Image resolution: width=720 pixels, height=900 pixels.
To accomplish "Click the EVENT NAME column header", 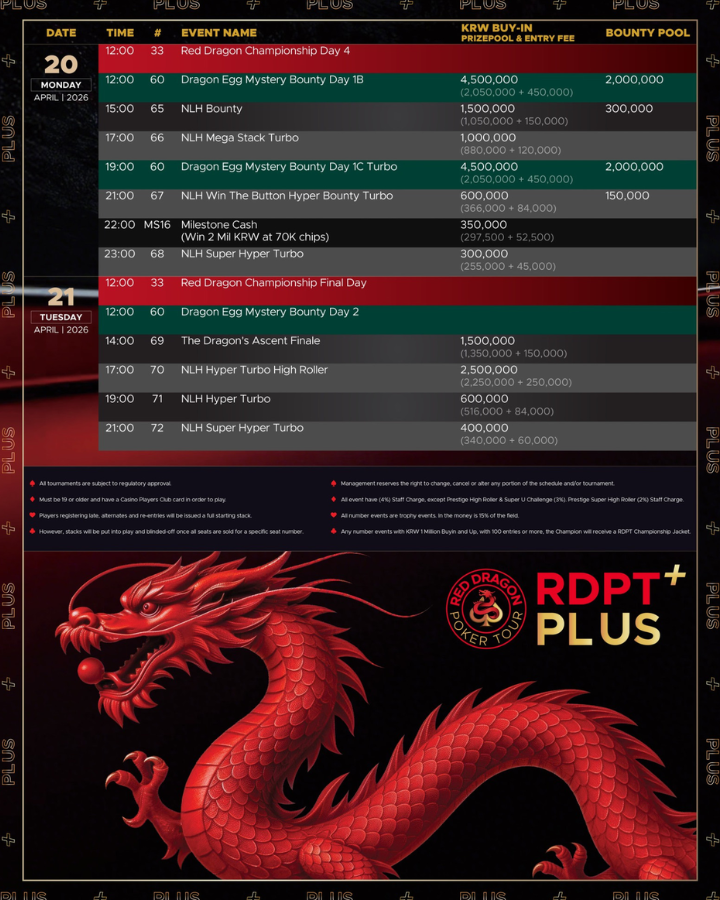I will tap(218, 33).
